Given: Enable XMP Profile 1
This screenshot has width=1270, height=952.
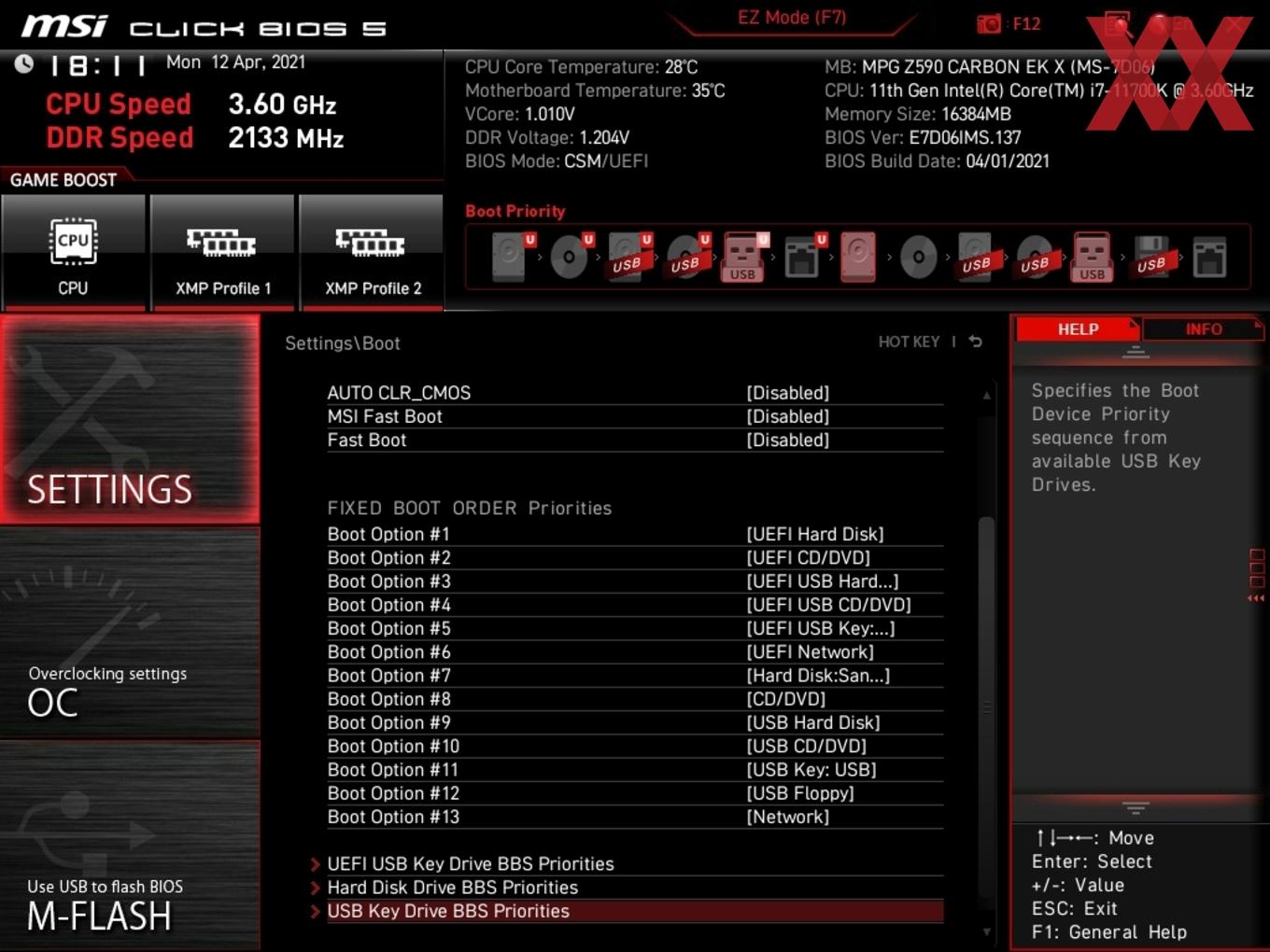Looking at the screenshot, I should coord(222,252).
